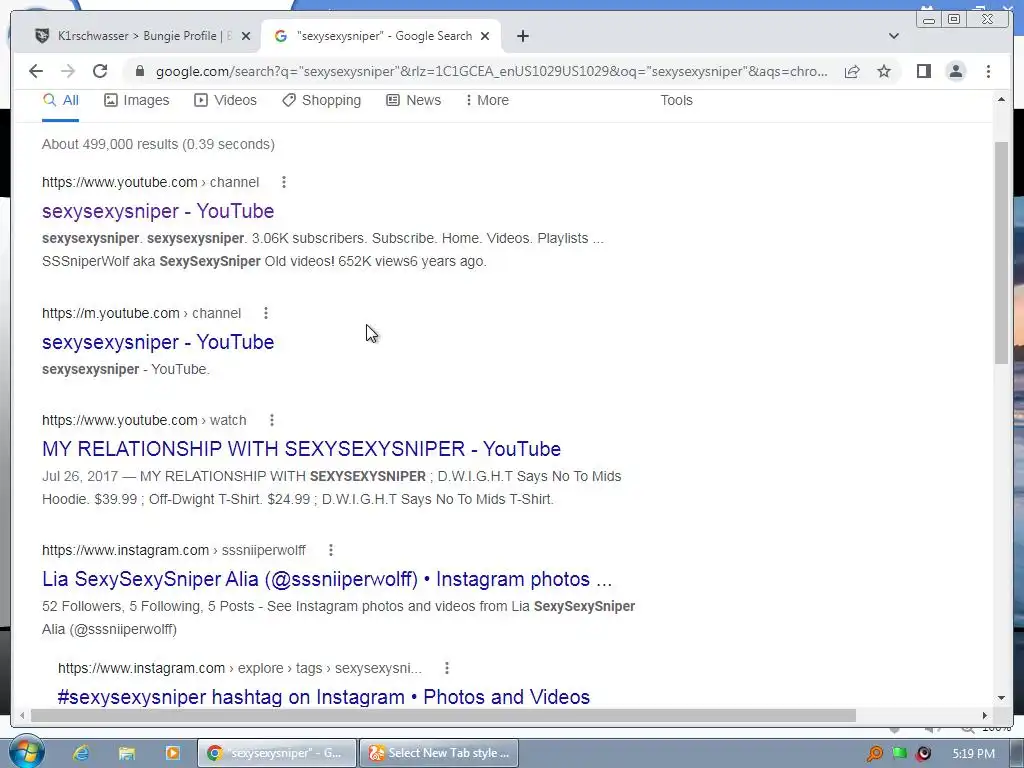Expand the tab search dropdown

tap(893, 36)
